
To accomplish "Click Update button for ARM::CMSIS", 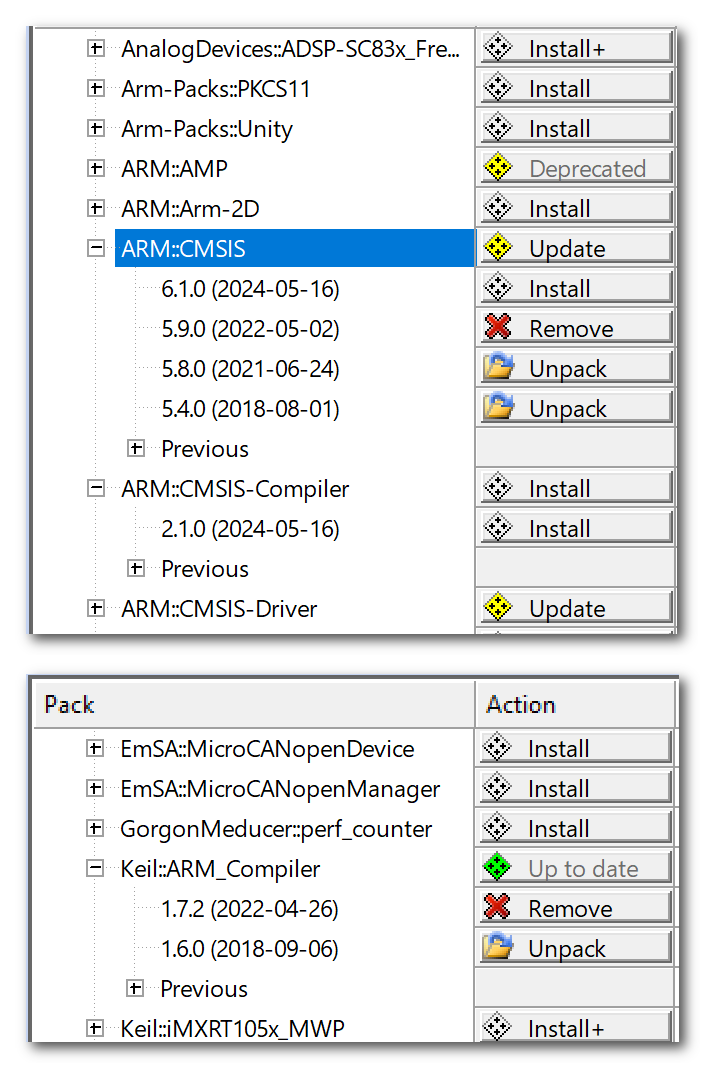I will click(576, 249).
